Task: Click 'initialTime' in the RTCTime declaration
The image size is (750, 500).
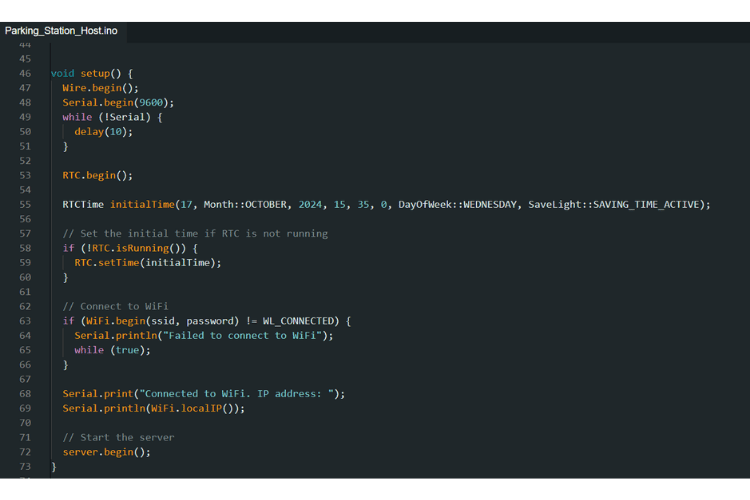Action: tap(142, 205)
